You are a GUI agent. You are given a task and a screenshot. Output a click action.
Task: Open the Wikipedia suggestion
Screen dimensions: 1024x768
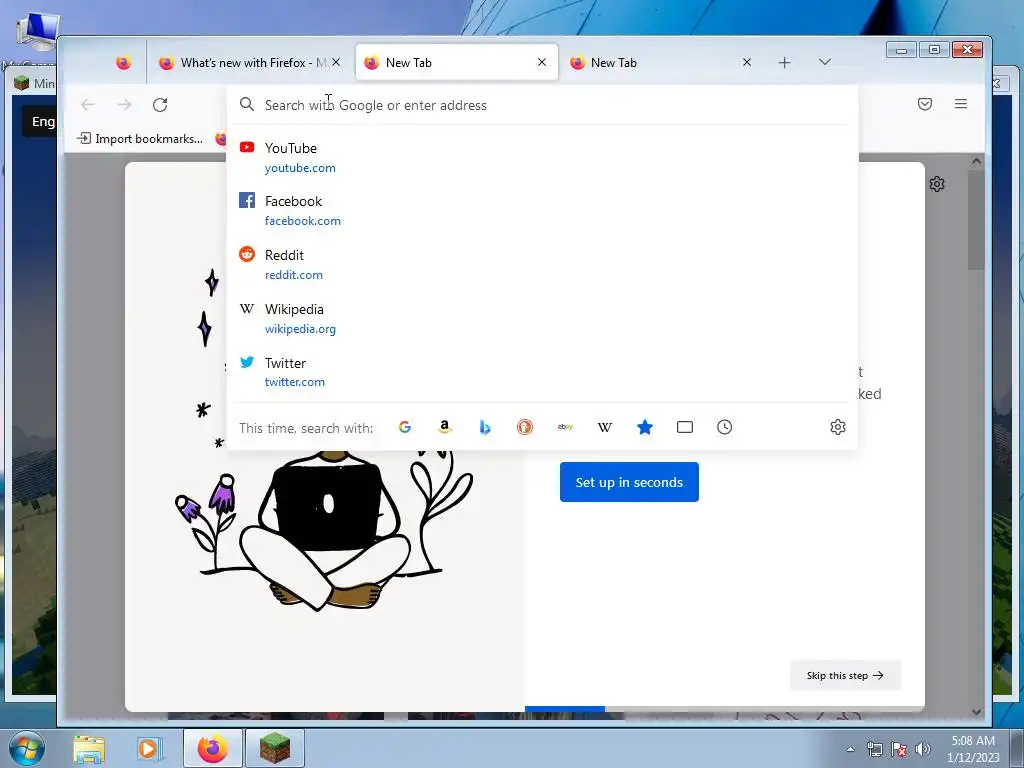click(x=542, y=319)
